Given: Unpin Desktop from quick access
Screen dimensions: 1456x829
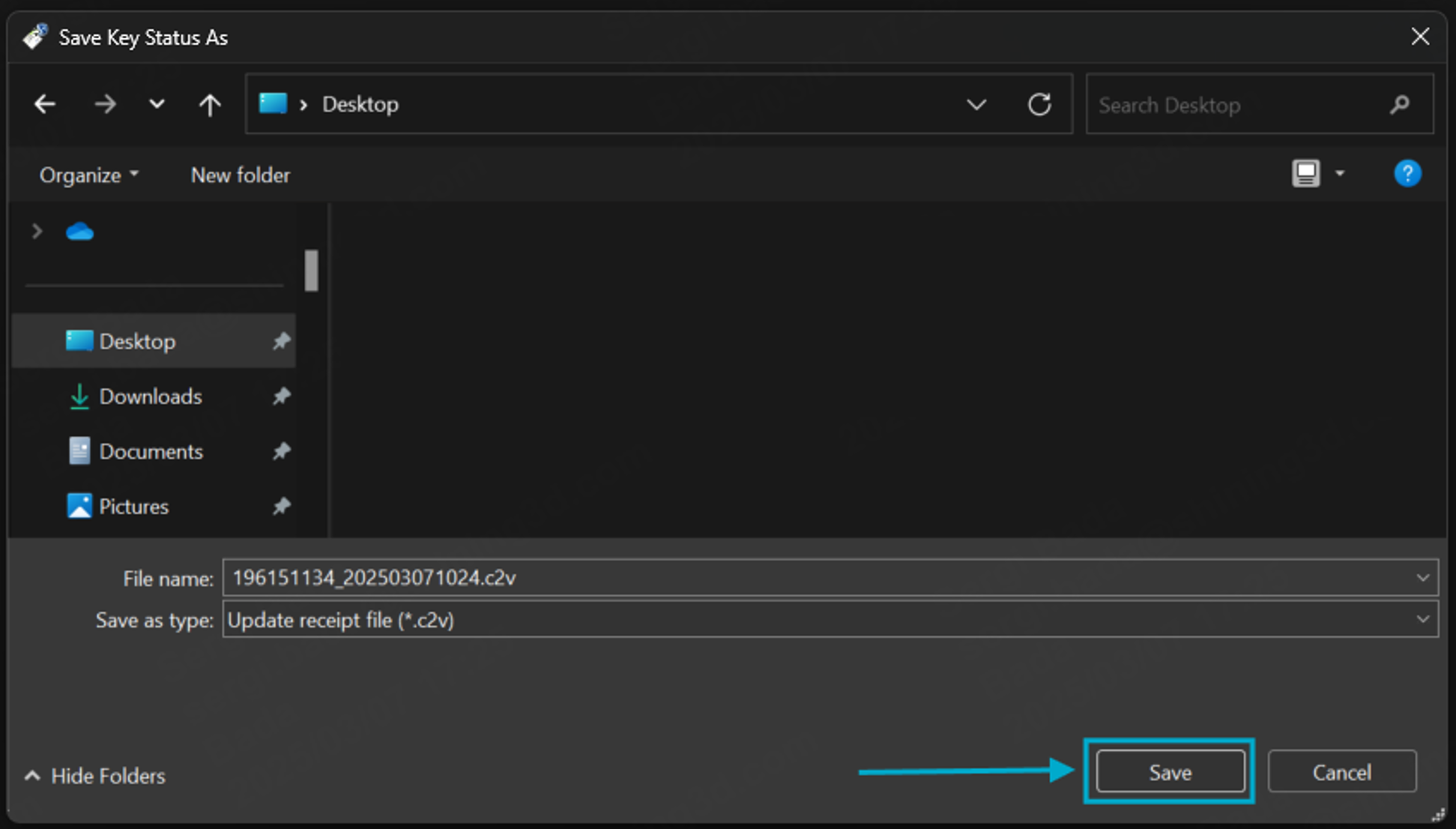Looking at the screenshot, I should click(x=281, y=342).
